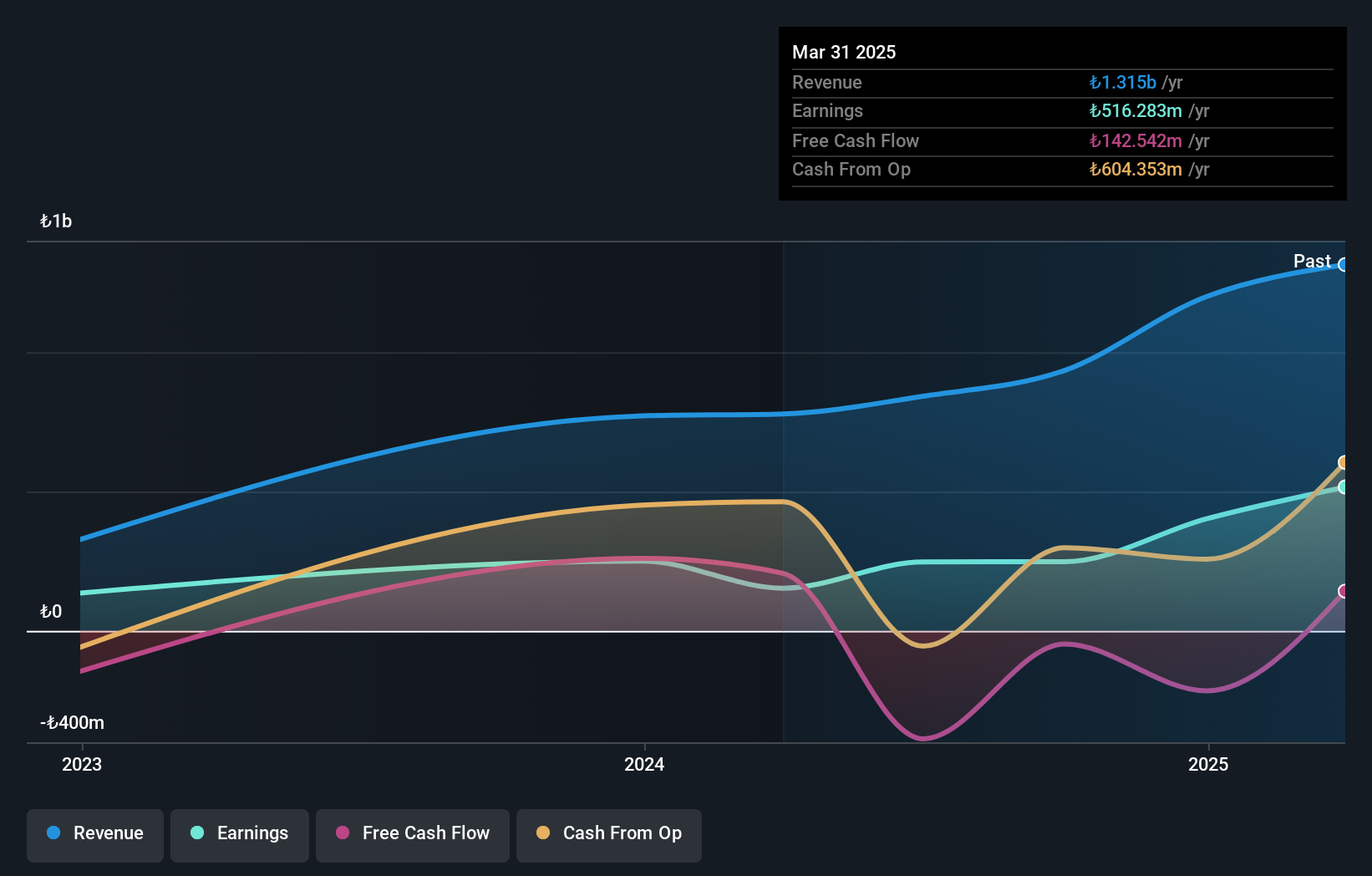The image size is (1372, 876).
Task: Click the Earnings row label in tooltip
Action: 827,110
